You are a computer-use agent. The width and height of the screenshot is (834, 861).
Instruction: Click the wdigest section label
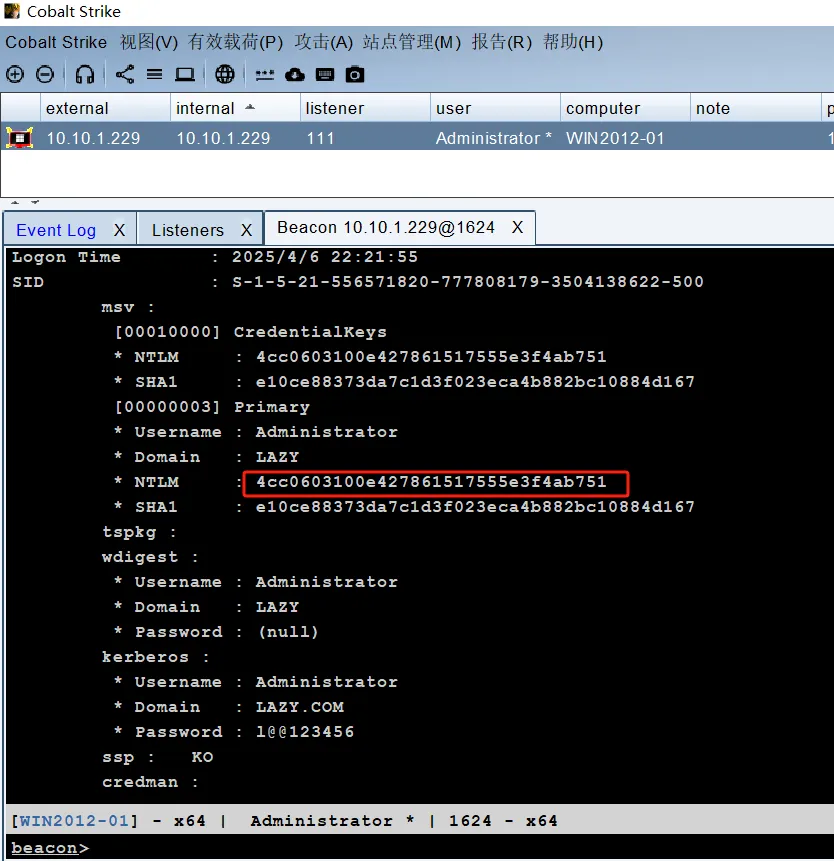click(150, 557)
